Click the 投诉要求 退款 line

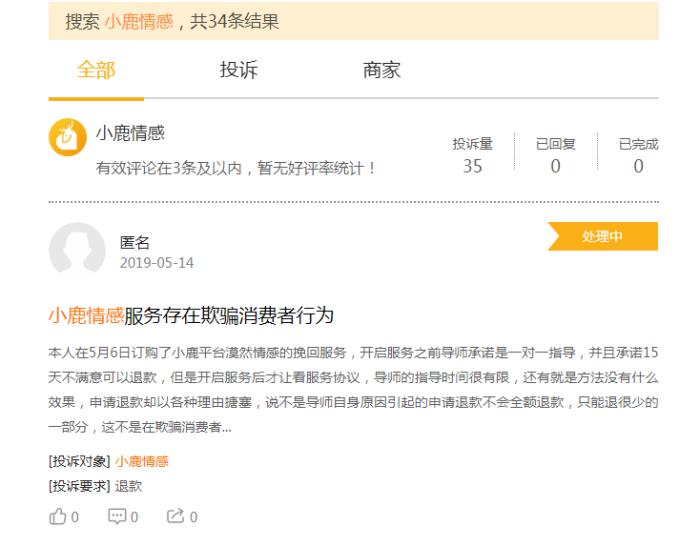(x=96, y=486)
